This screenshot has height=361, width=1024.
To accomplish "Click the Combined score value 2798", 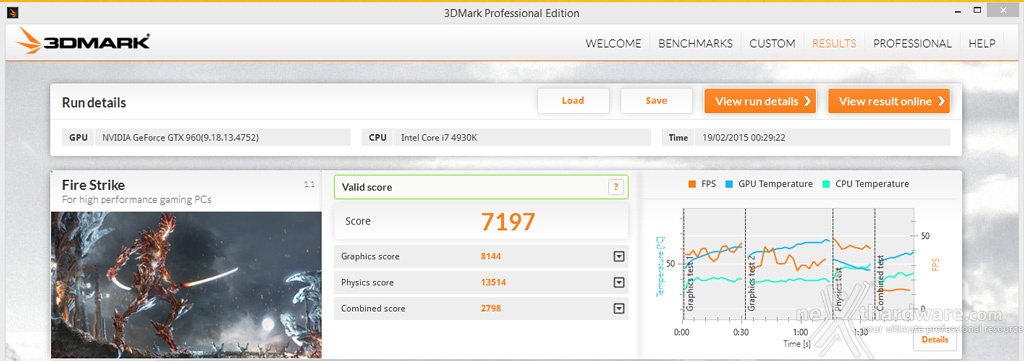I will tap(490, 309).
